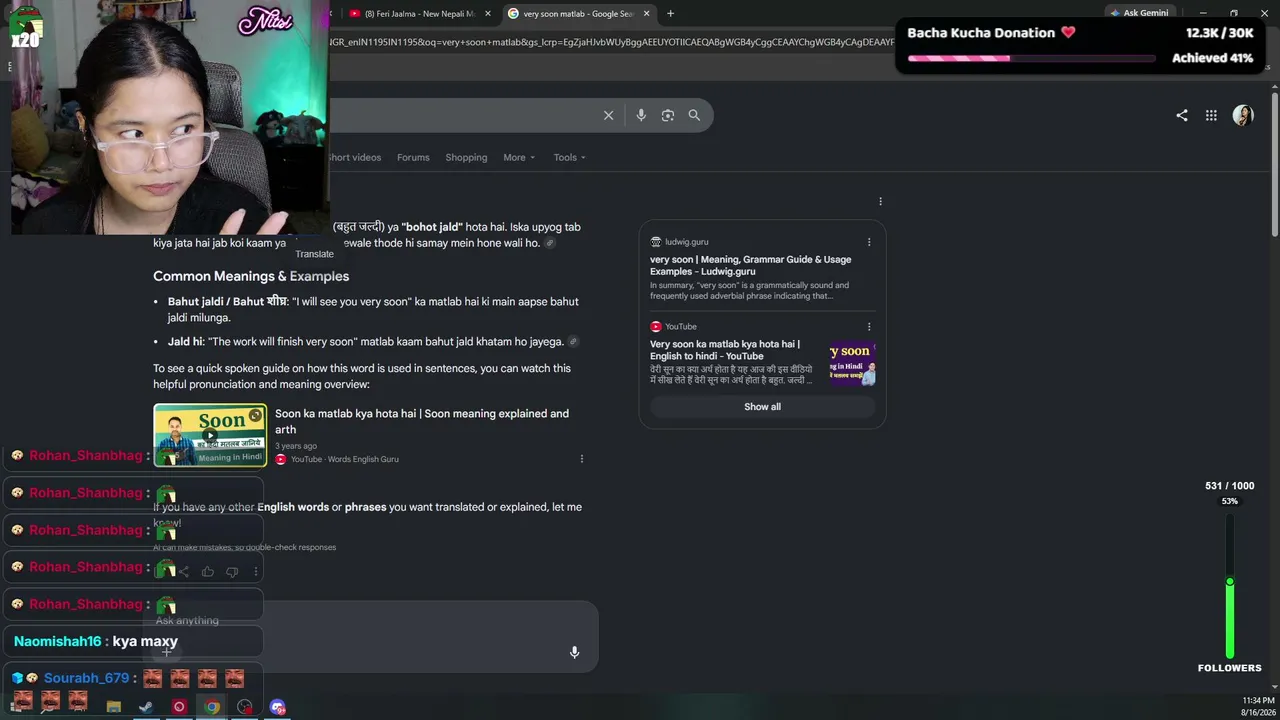Image resolution: width=1280 pixels, height=720 pixels.
Task: Expand the More search filters dropdown
Action: pos(519,157)
